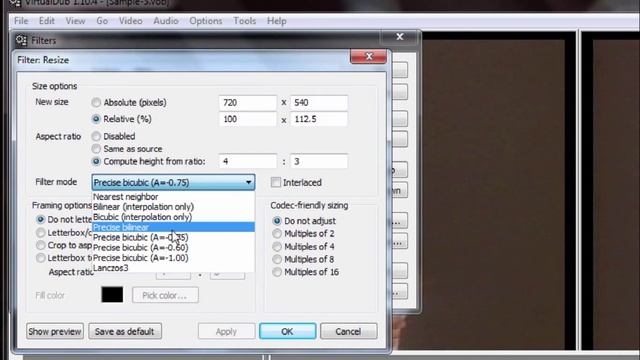Click the VirtualDub title bar icon
640x360 pixels.
(15, 3)
